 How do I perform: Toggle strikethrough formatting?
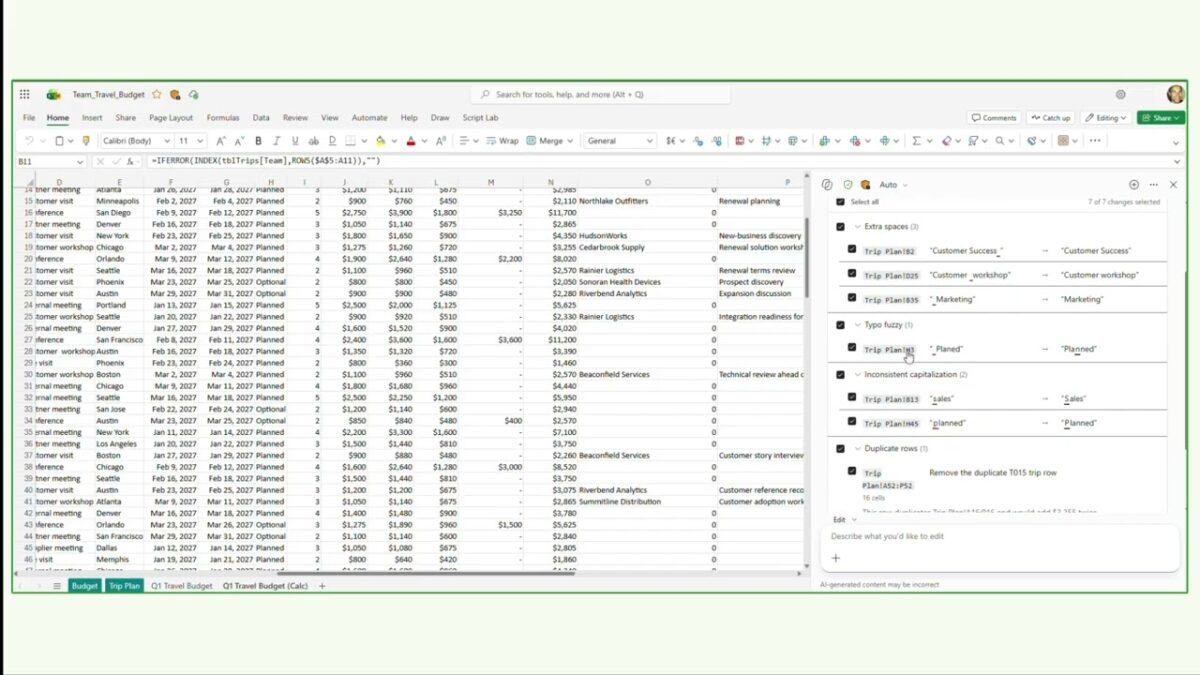tap(314, 141)
